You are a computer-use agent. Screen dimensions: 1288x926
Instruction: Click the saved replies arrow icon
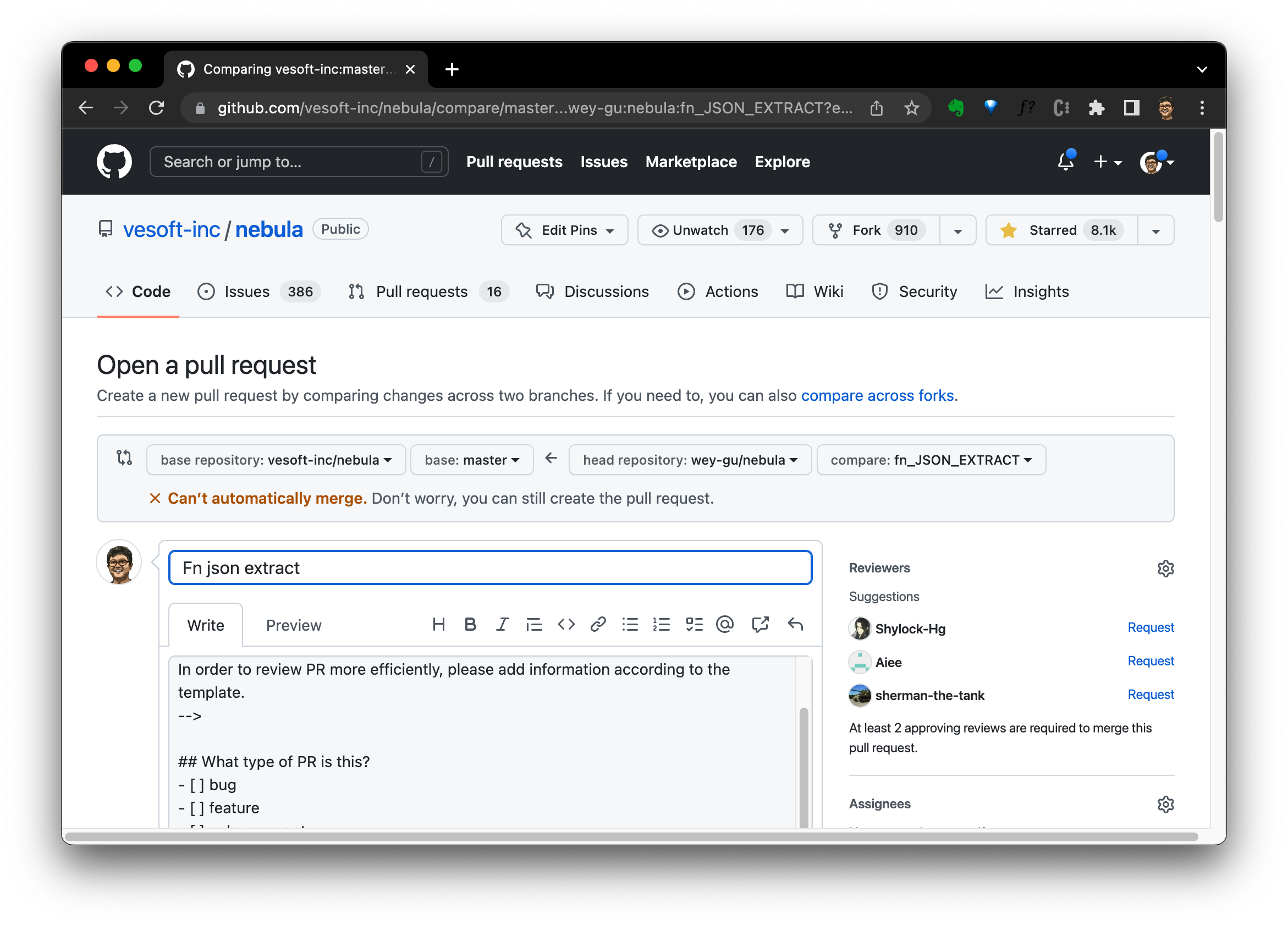click(795, 625)
